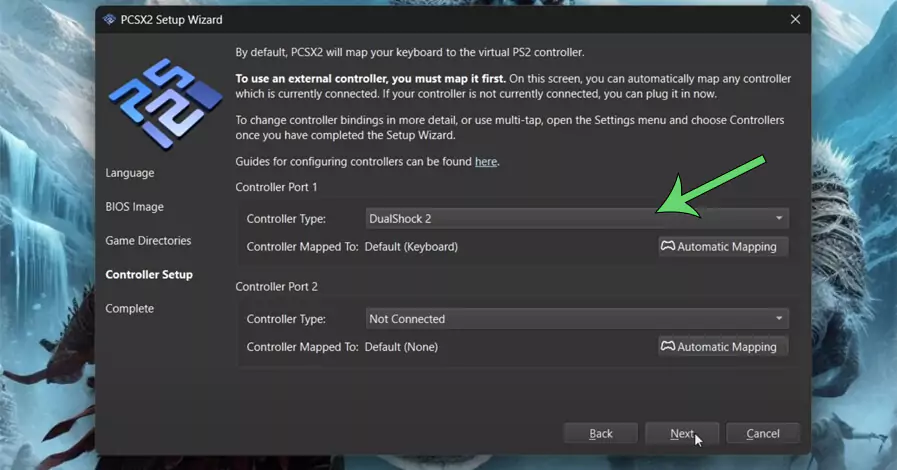
Task: Expand the Port 2 Not Connected dropdown
Action: point(577,319)
